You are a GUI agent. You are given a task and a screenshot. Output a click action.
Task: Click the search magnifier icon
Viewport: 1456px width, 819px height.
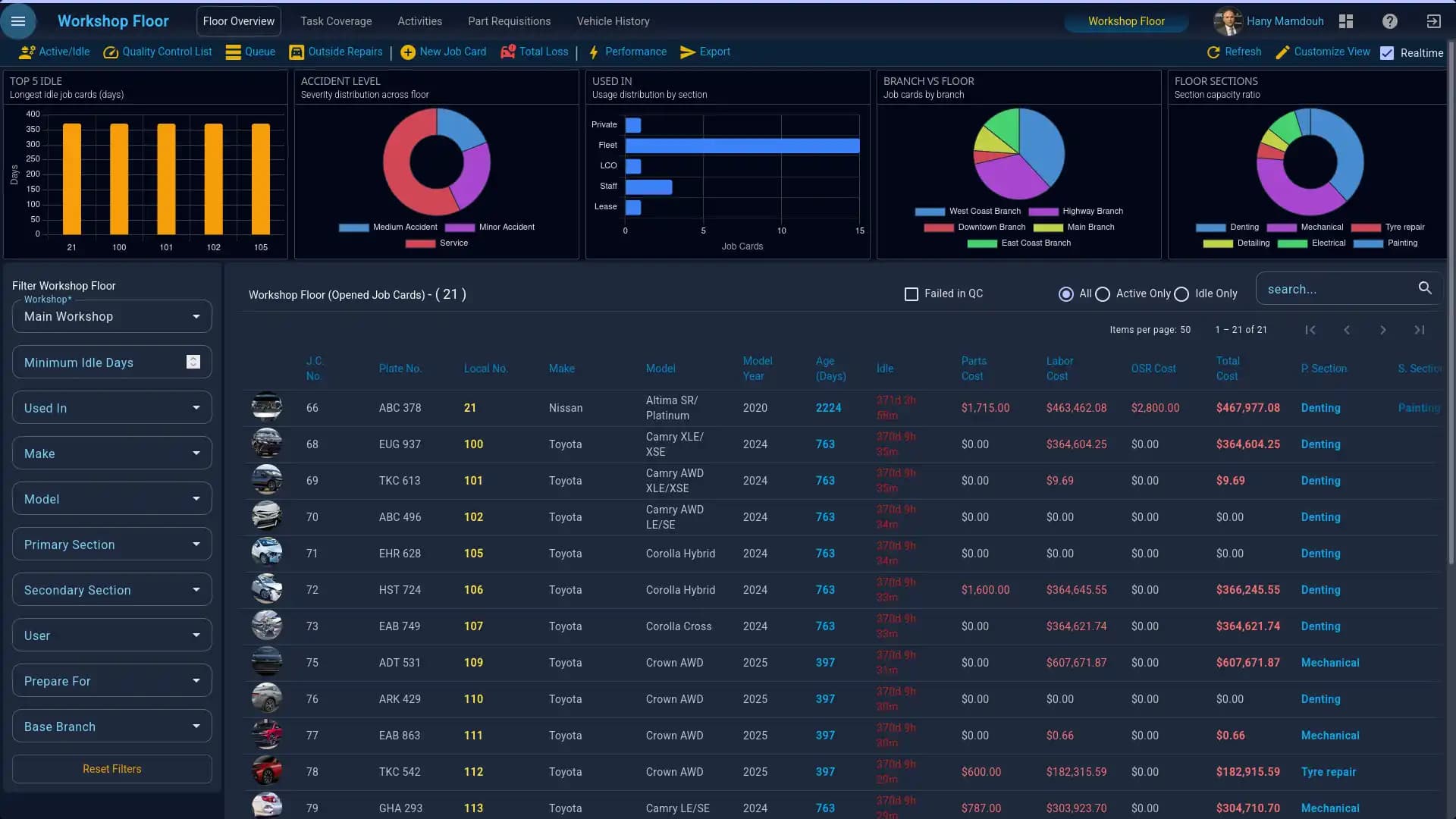pos(1425,288)
